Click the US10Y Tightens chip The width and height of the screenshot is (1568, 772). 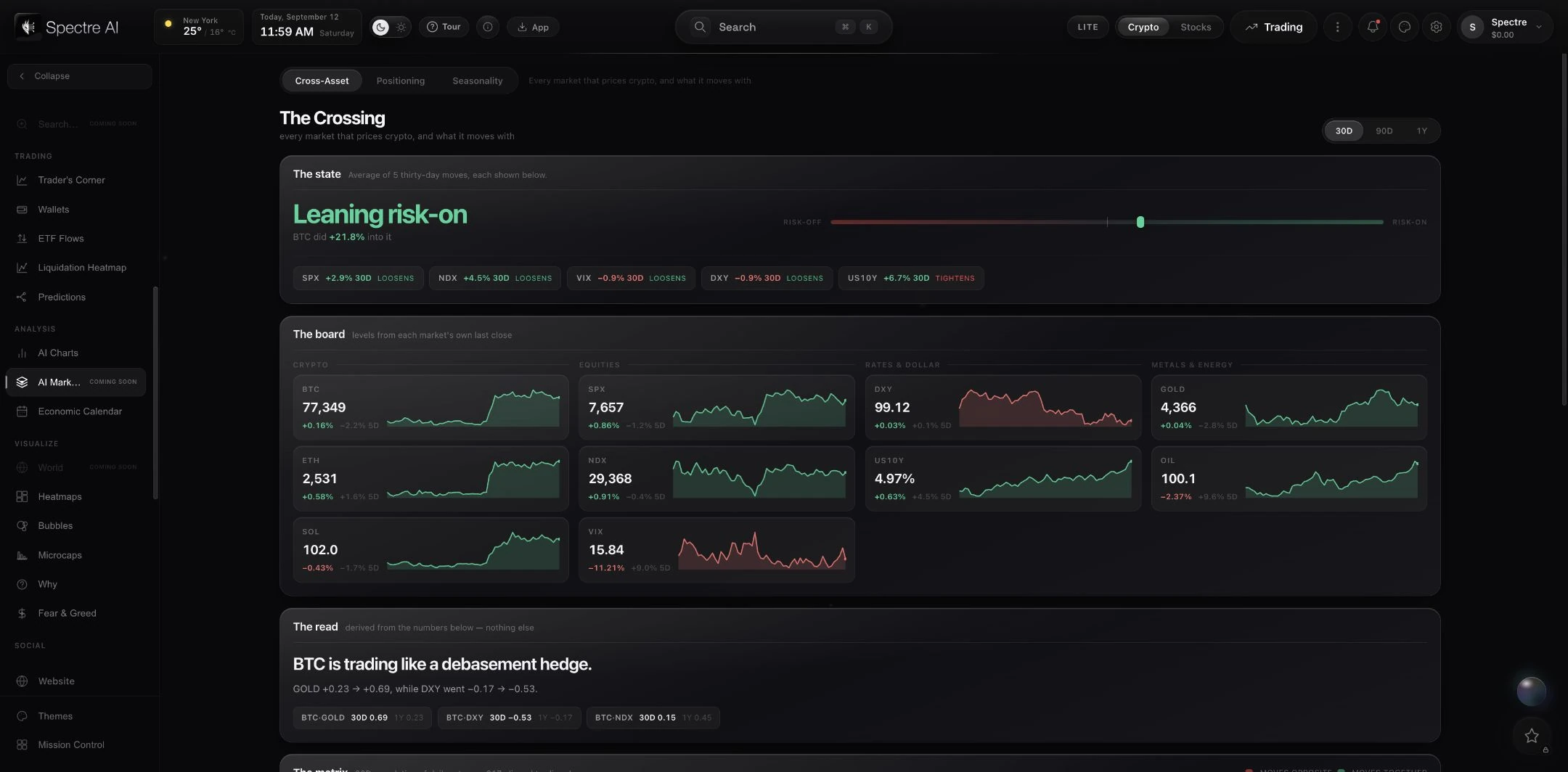coord(911,278)
